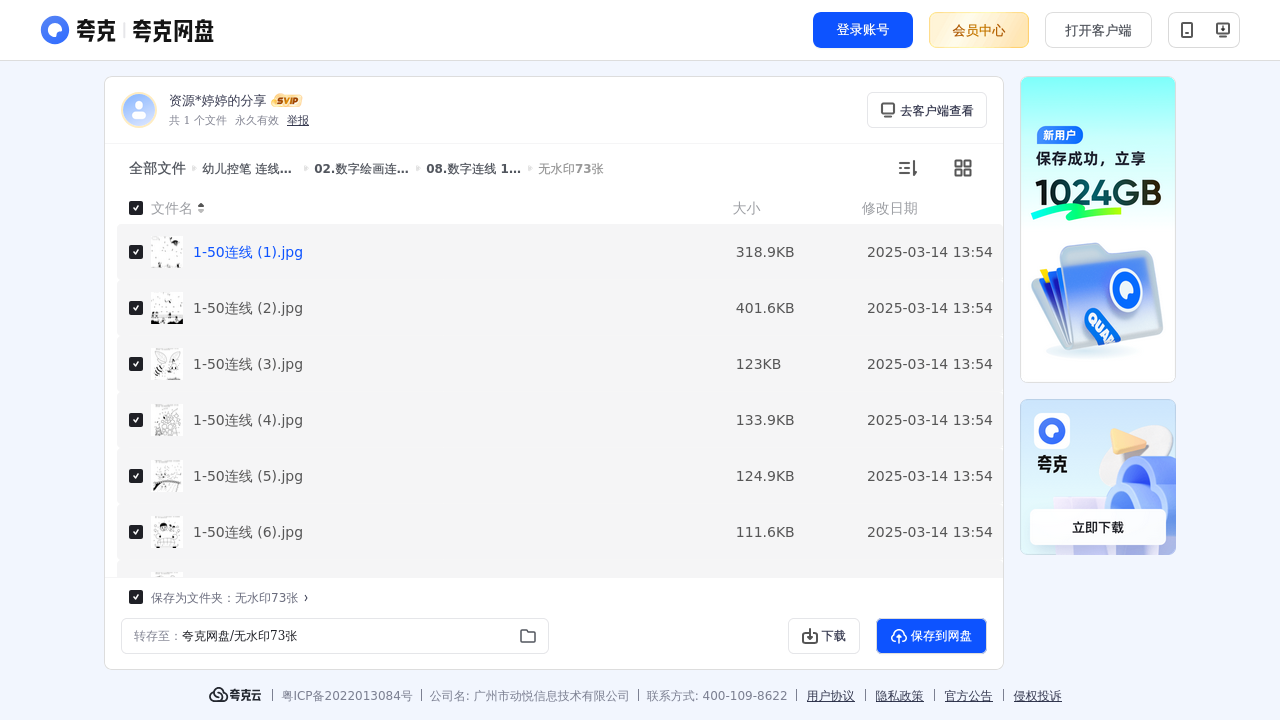Open the 08.数字连线 1... breadcrumb folder

(473, 169)
